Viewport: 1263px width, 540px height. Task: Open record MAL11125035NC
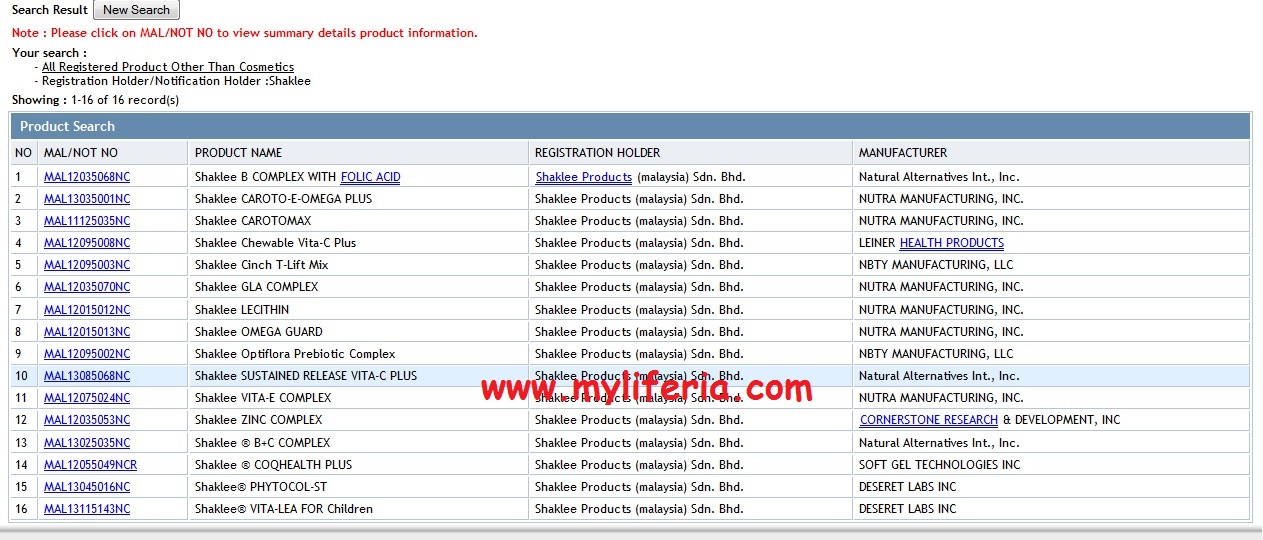pyautogui.click(x=87, y=221)
